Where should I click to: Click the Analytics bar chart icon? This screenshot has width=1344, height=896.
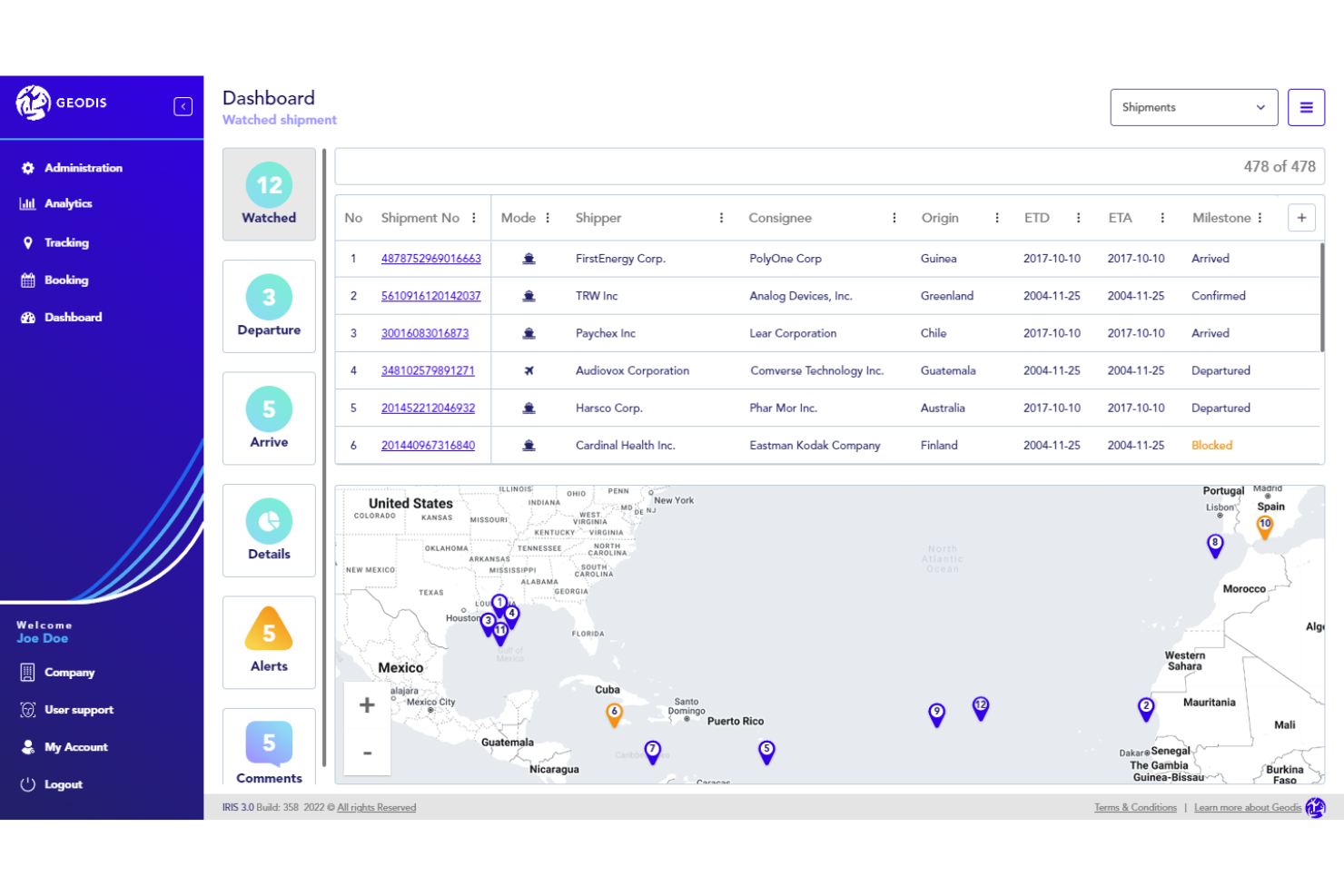[28, 203]
